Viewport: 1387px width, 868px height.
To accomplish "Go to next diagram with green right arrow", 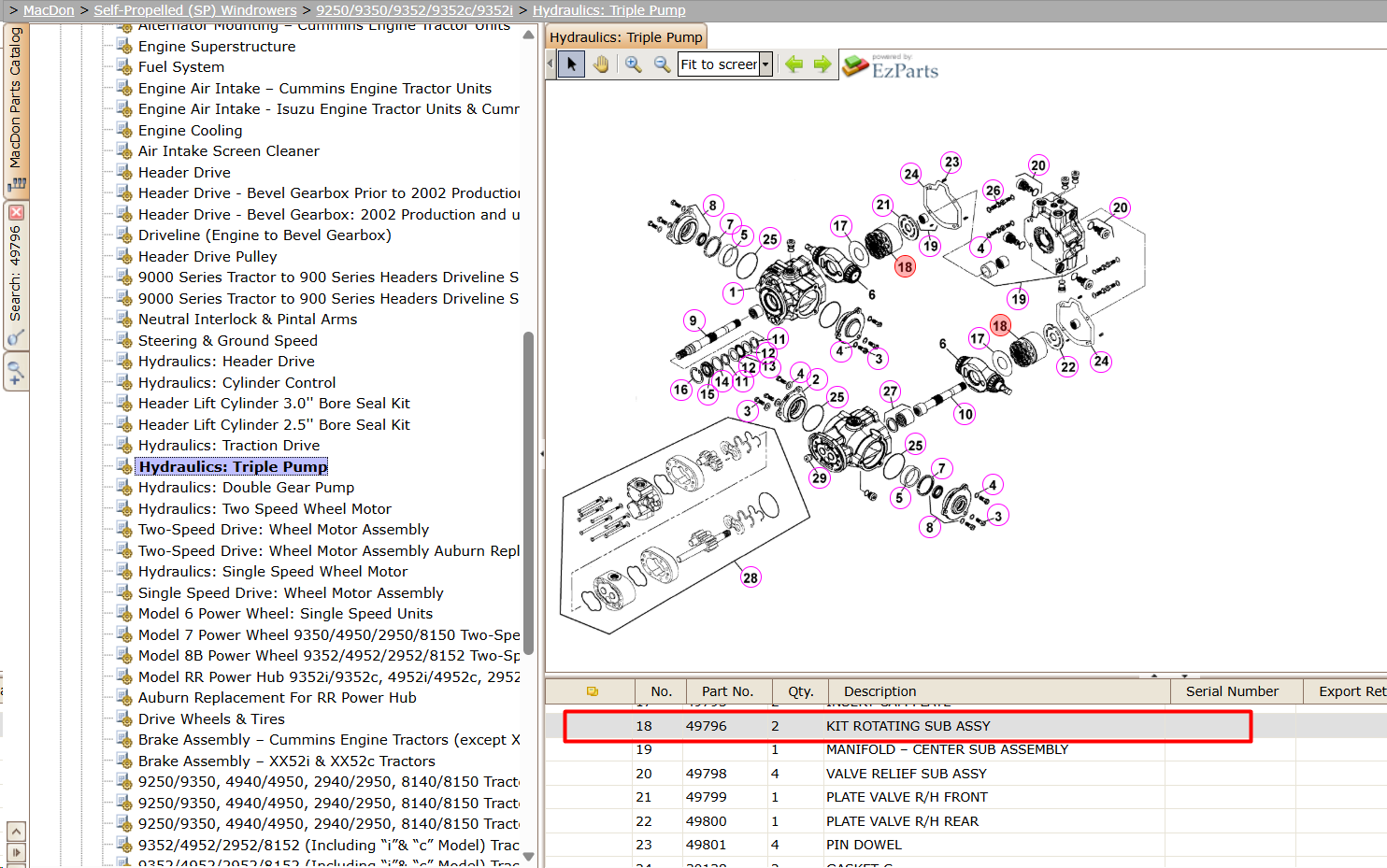I will click(822, 64).
